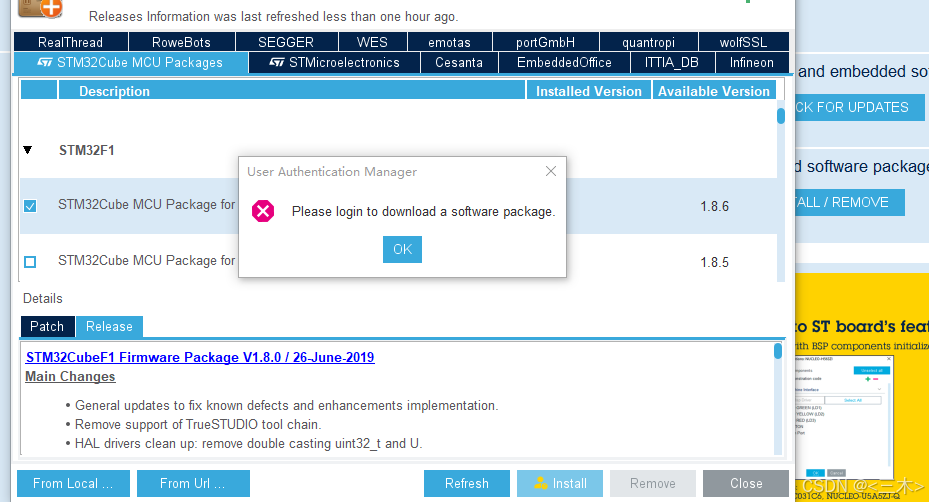The height and width of the screenshot is (502, 929).
Task: Click the package box icon at top left
Action: [40, 8]
